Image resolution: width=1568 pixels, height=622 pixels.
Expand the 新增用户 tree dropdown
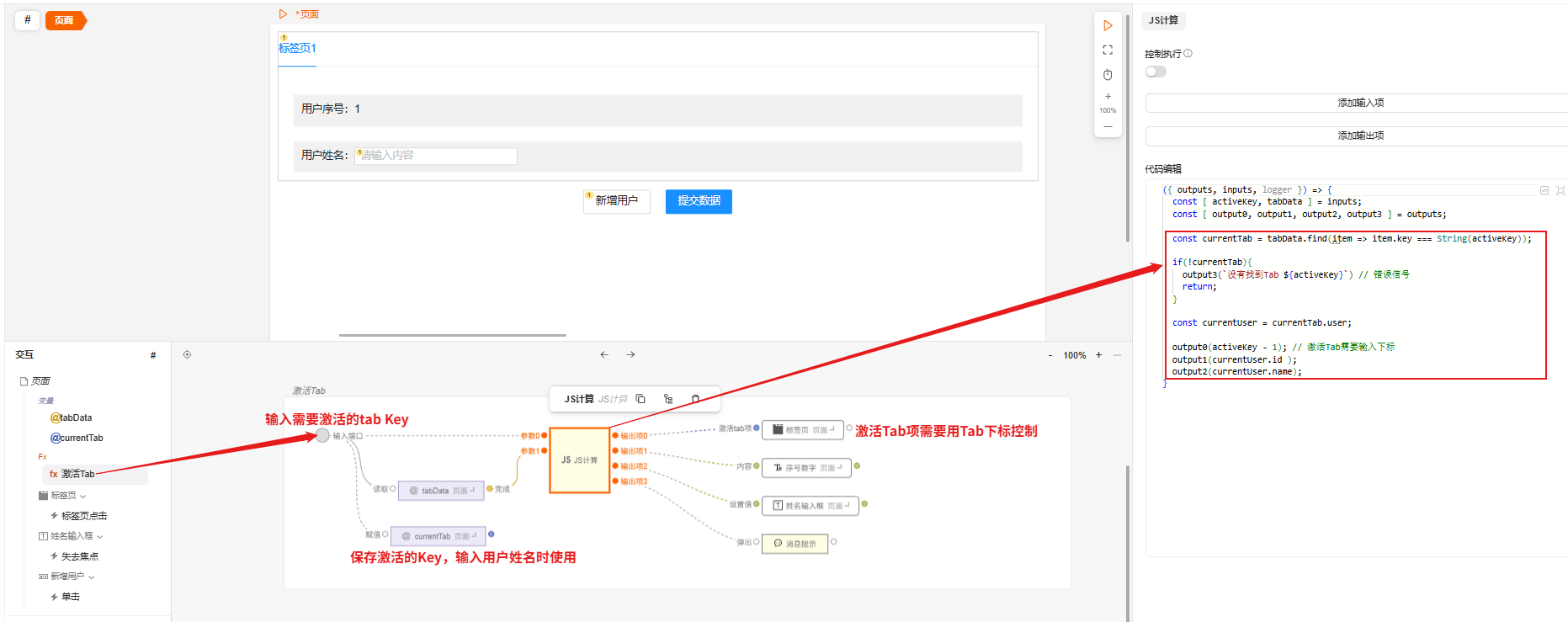click(92, 577)
